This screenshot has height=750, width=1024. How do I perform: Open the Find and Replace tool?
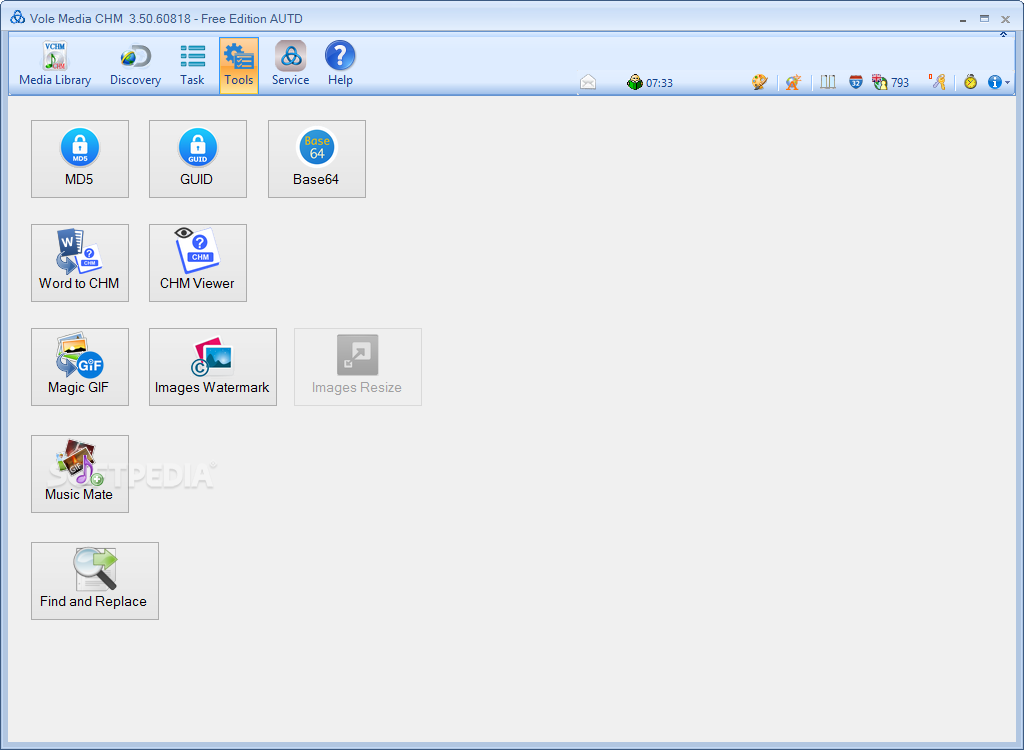pos(95,581)
